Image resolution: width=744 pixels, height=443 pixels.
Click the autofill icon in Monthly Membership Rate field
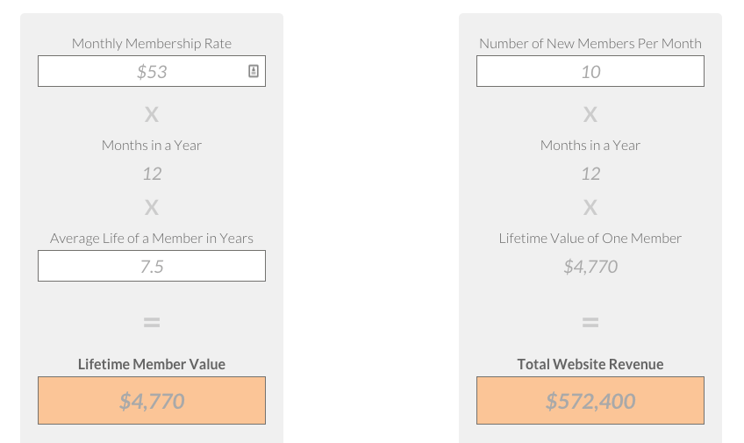253,71
